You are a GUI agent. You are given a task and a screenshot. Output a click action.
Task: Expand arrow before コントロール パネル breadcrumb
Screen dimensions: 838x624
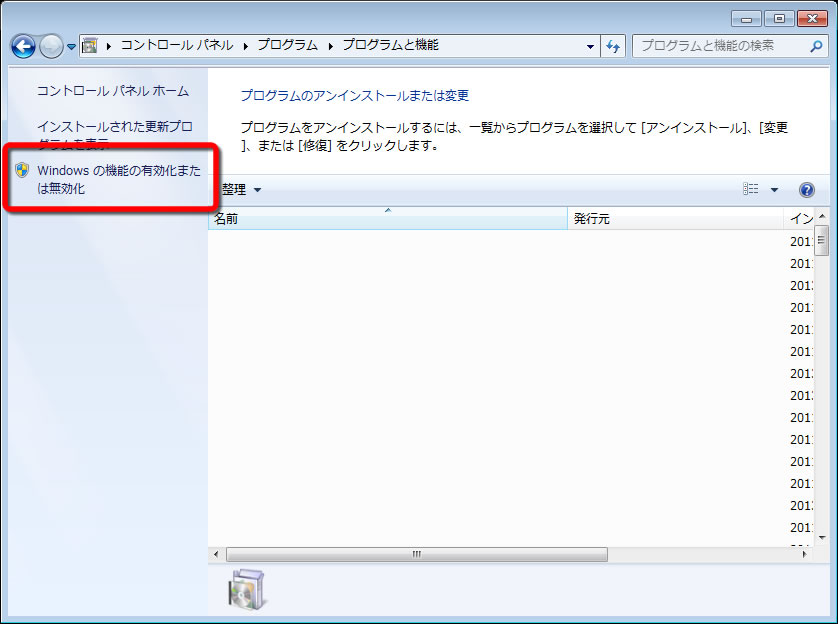pos(108,46)
